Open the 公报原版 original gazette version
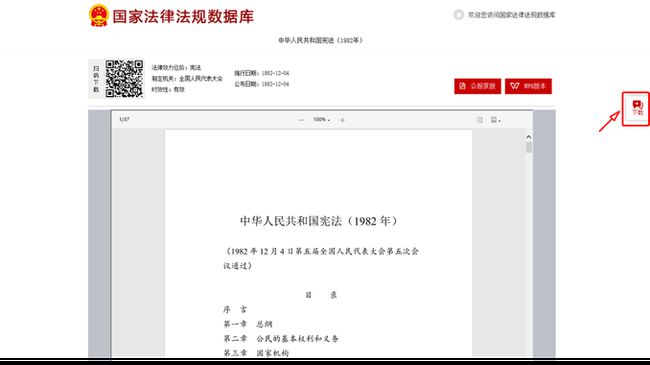 tap(478, 86)
